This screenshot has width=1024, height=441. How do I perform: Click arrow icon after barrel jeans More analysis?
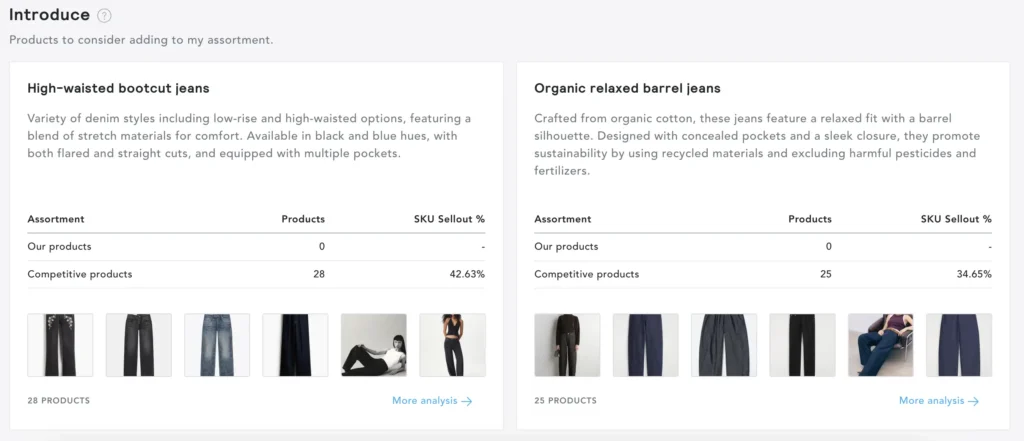click(973, 401)
